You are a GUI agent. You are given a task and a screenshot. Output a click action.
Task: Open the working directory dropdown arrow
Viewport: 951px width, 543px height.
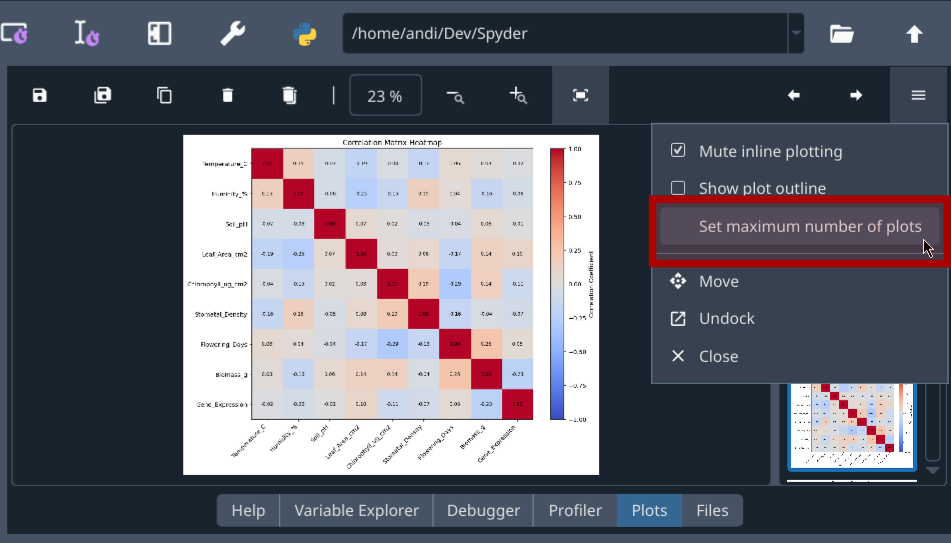[x=796, y=33]
